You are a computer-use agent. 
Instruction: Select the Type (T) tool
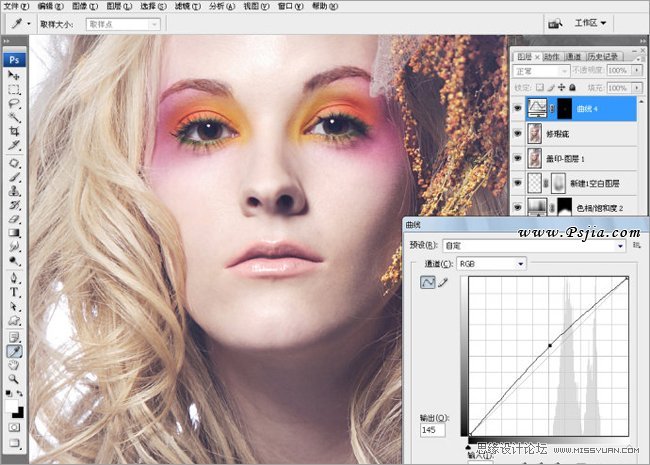[x=14, y=292]
